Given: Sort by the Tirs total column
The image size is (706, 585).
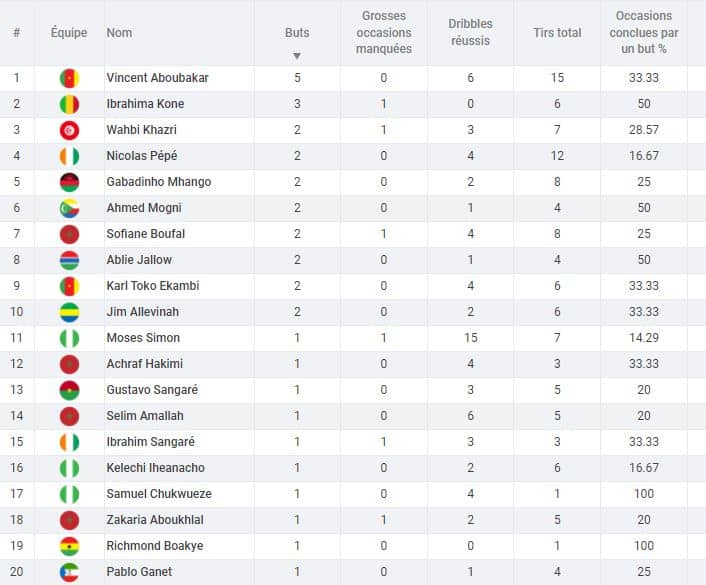Looking at the screenshot, I should [557, 33].
